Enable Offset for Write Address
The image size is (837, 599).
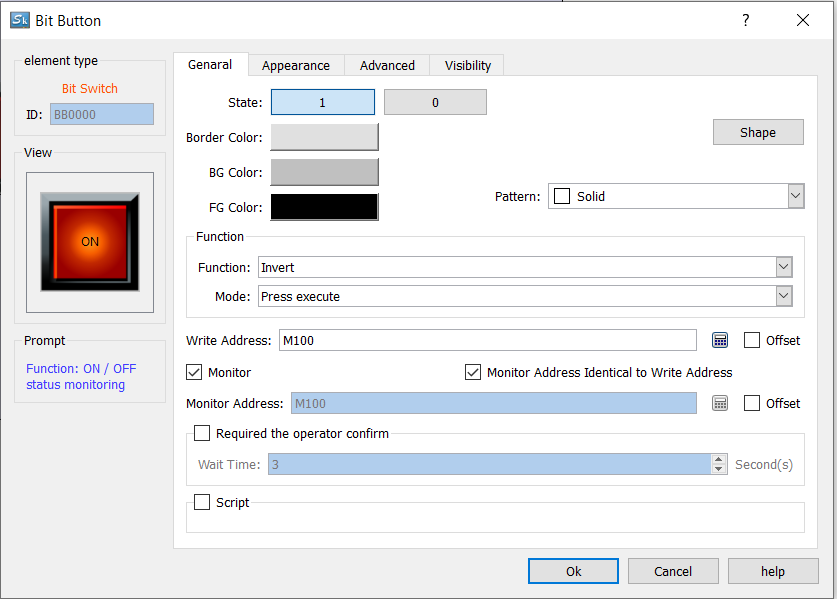pyautogui.click(x=752, y=340)
